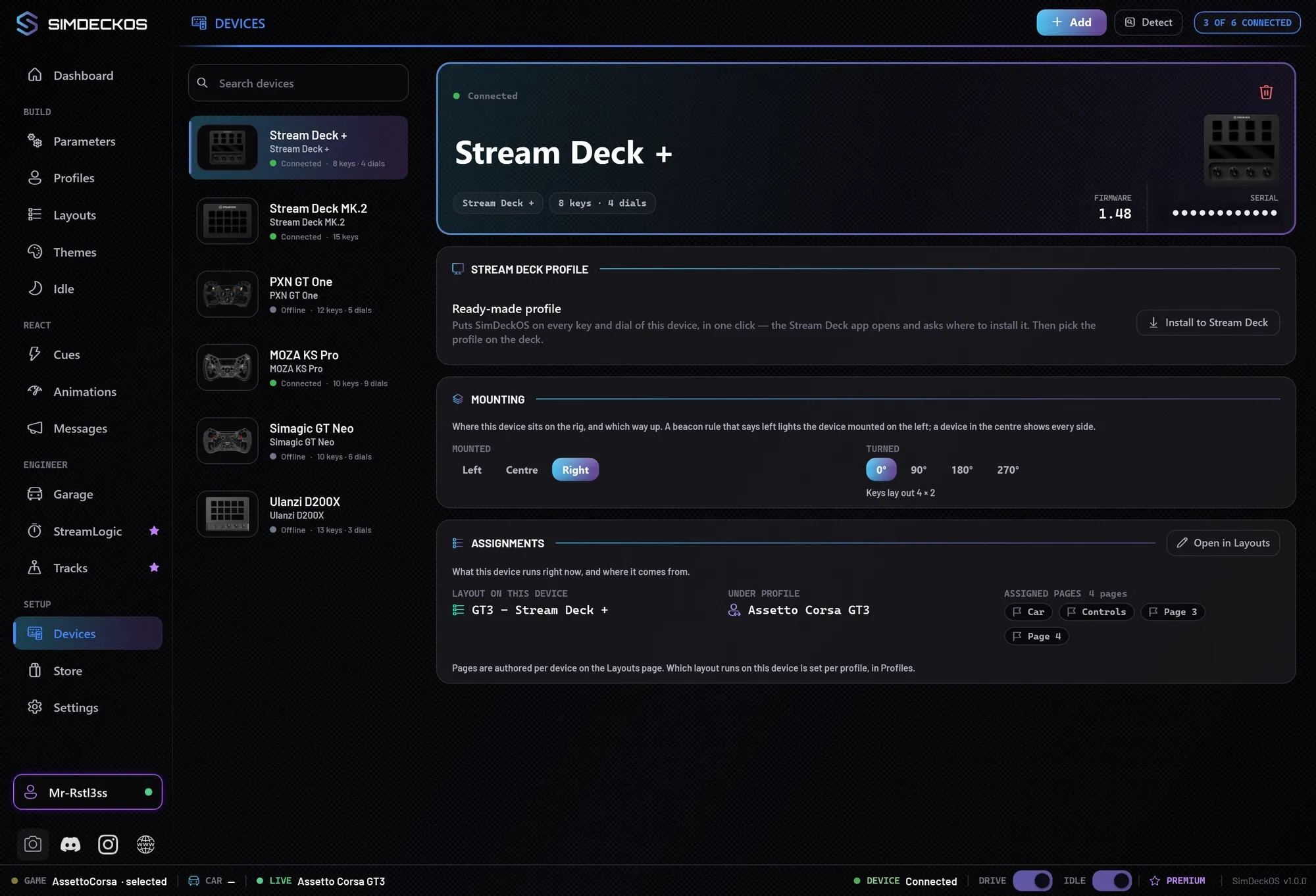Image resolution: width=1316 pixels, height=896 pixels.
Task: Set rotation to 270°
Action: click(x=1007, y=470)
